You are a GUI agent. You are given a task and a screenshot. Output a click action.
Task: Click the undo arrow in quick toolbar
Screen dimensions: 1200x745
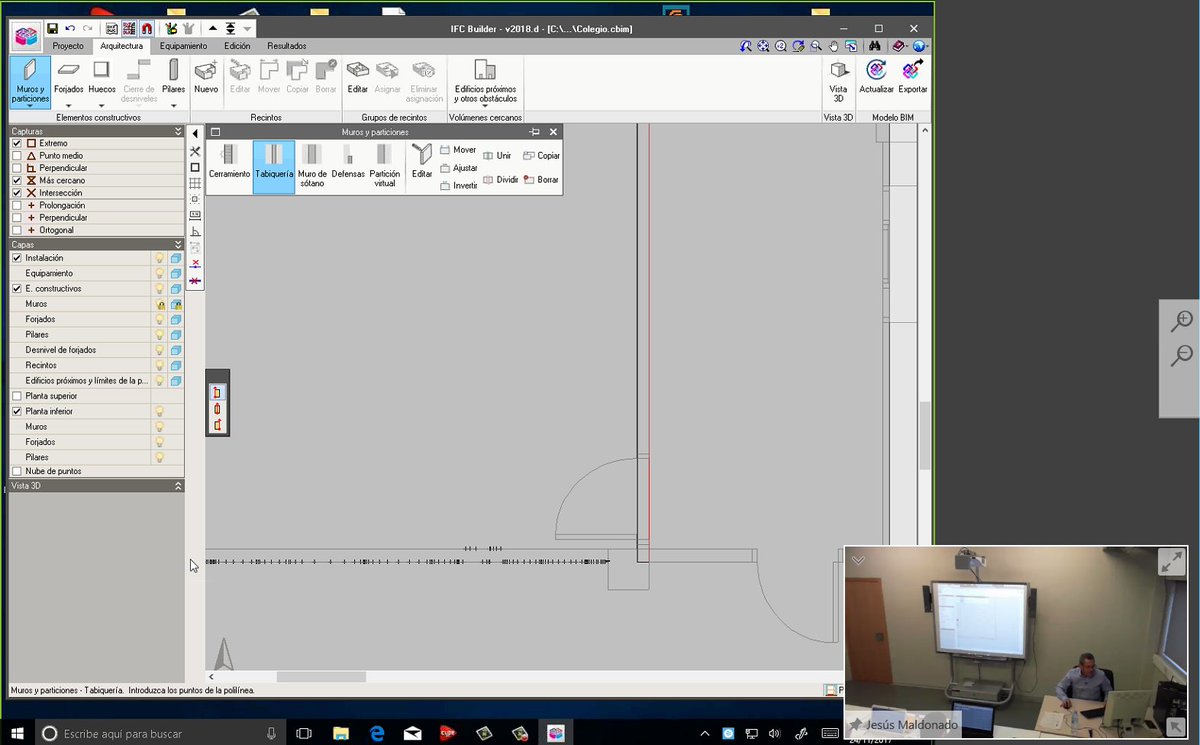(x=70, y=29)
